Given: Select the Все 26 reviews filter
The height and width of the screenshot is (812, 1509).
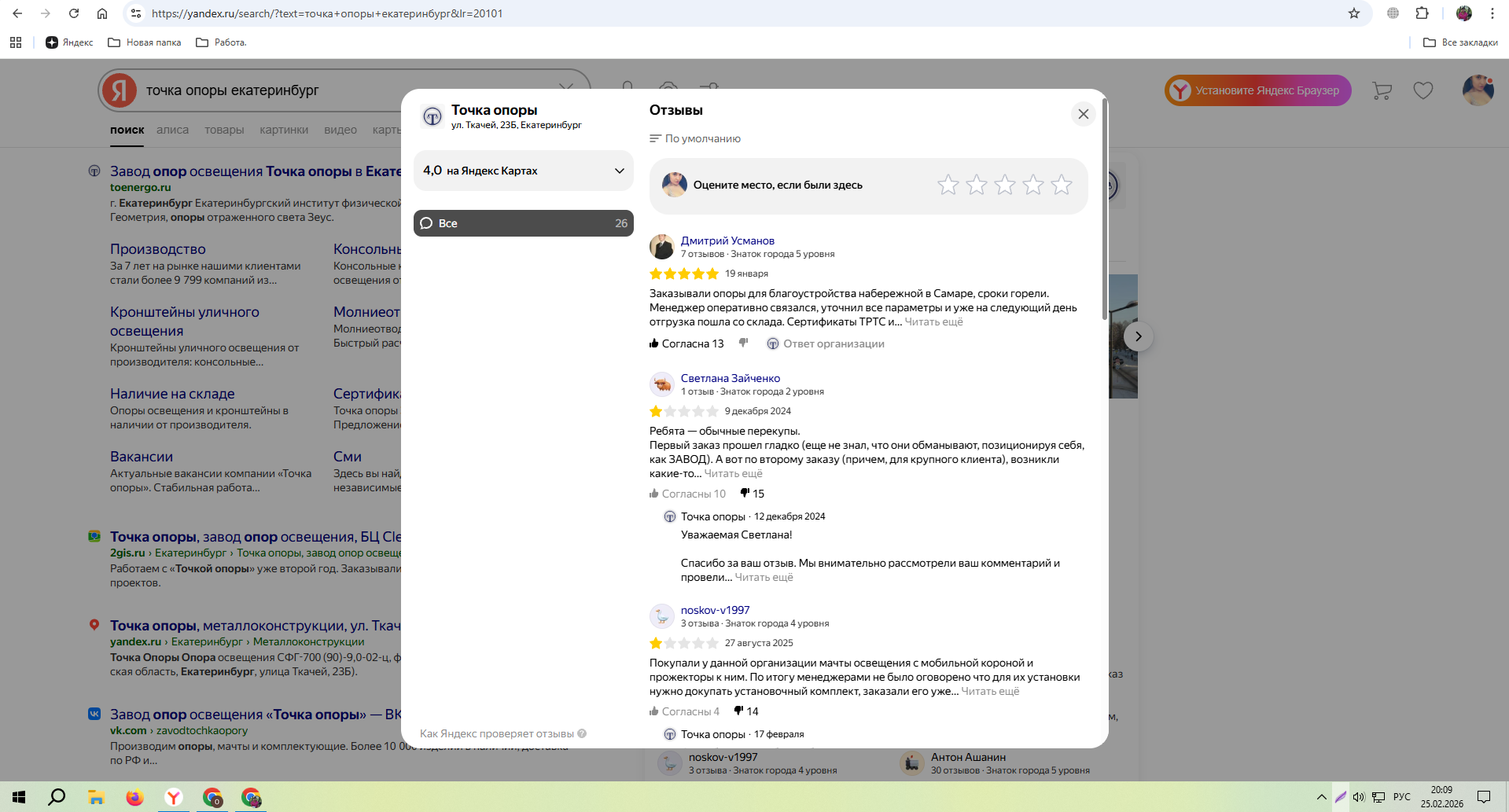Looking at the screenshot, I should coord(524,223).
